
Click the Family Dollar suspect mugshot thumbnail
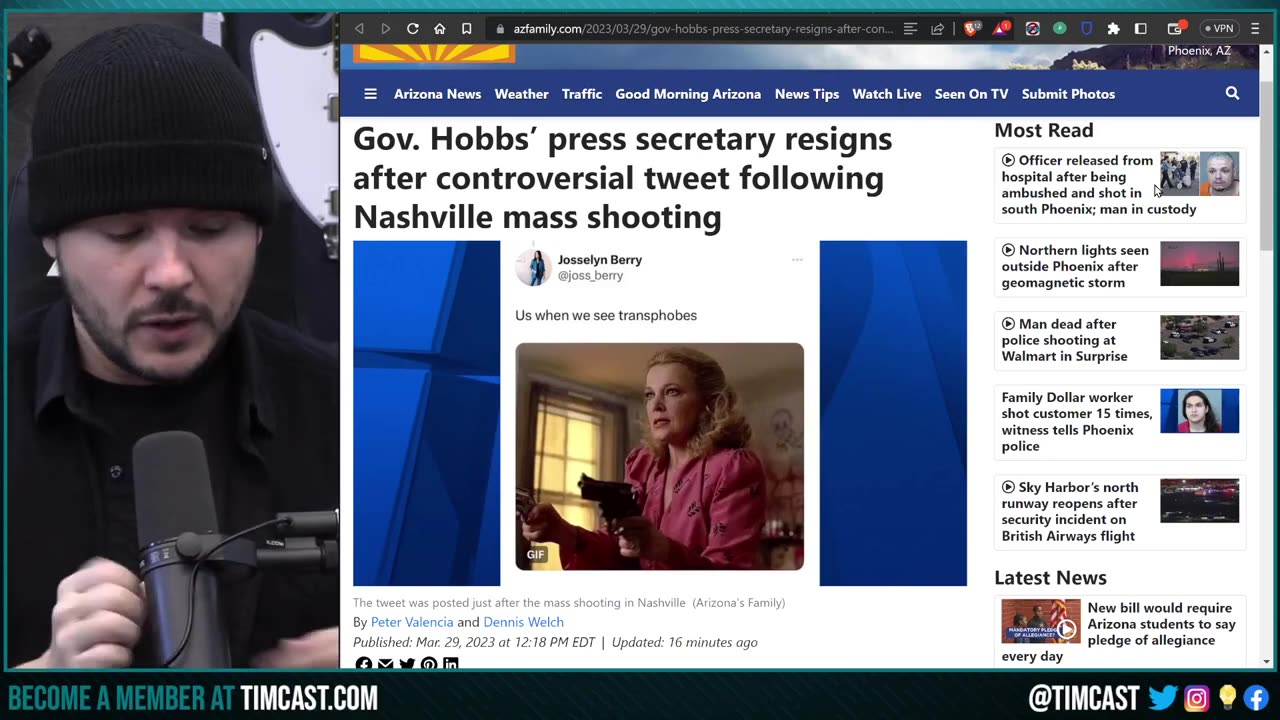tap(1199, 411)
